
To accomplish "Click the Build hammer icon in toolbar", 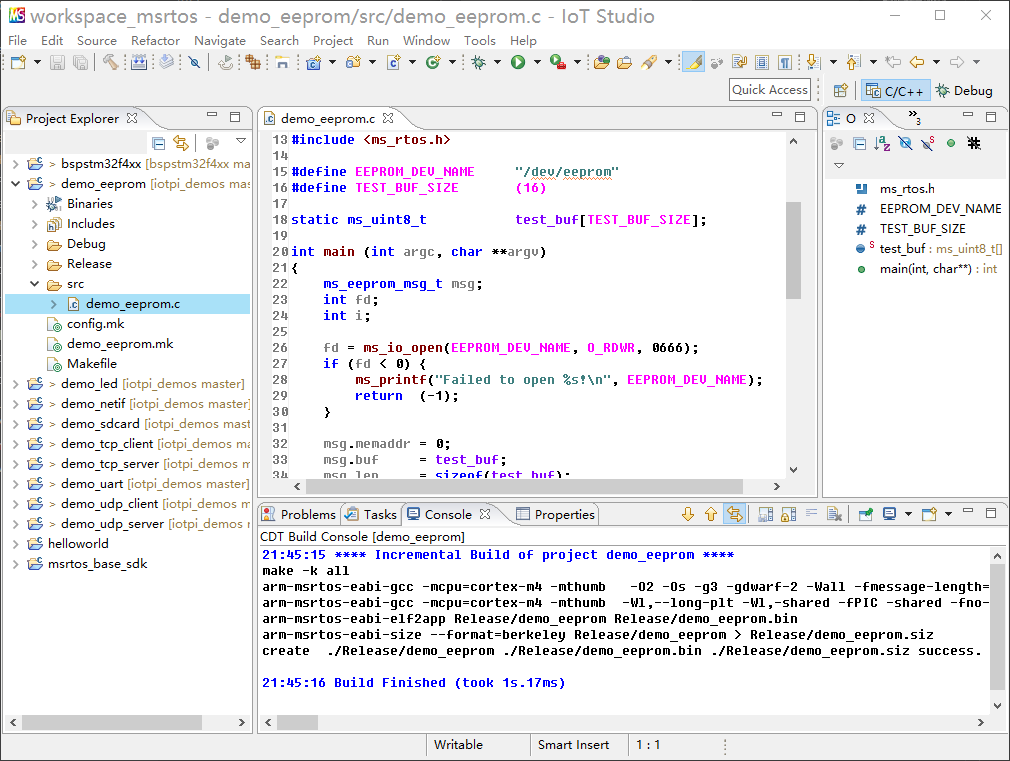I will pyautogui.click(x=110, y=62).
